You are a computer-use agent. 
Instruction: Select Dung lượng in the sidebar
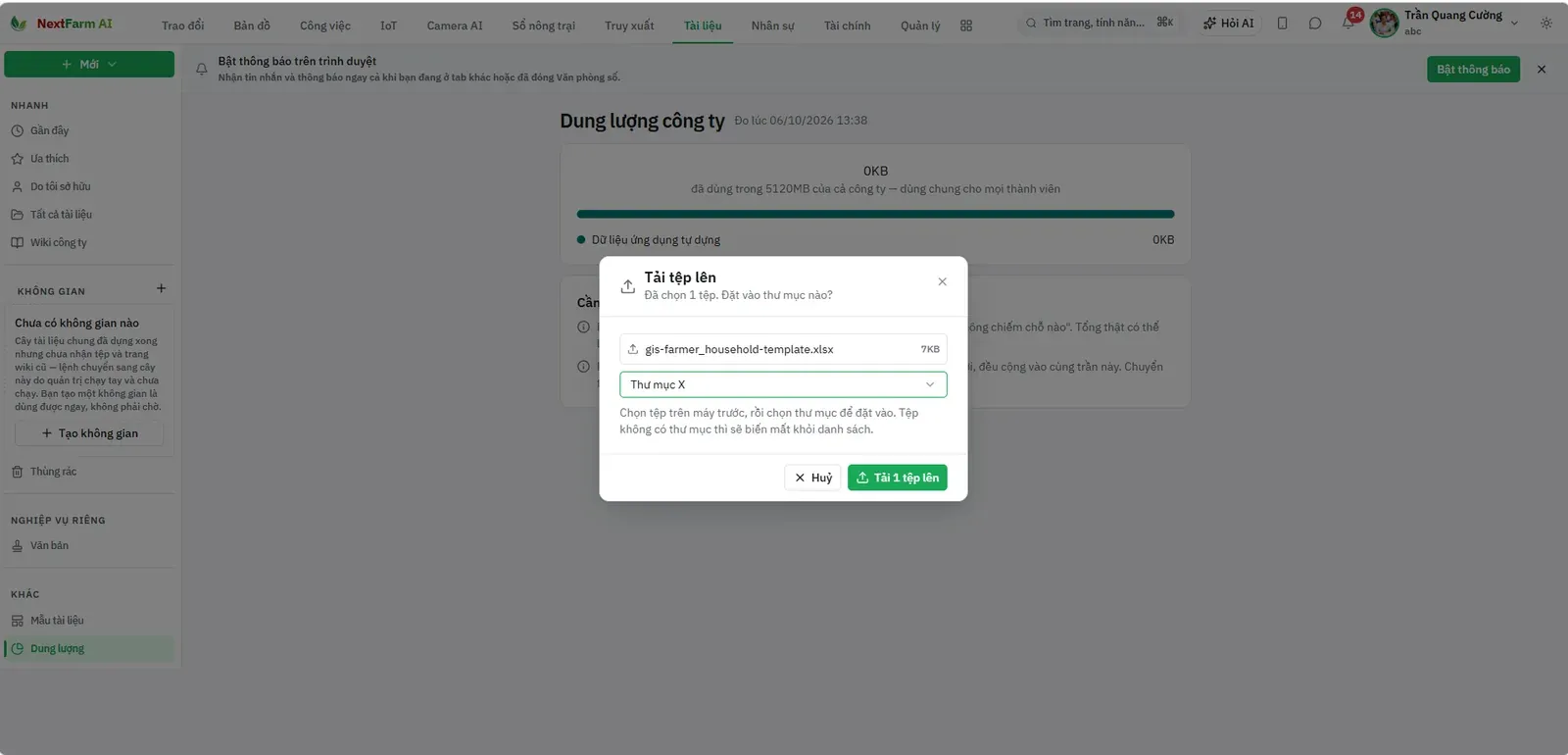[89, 649]
